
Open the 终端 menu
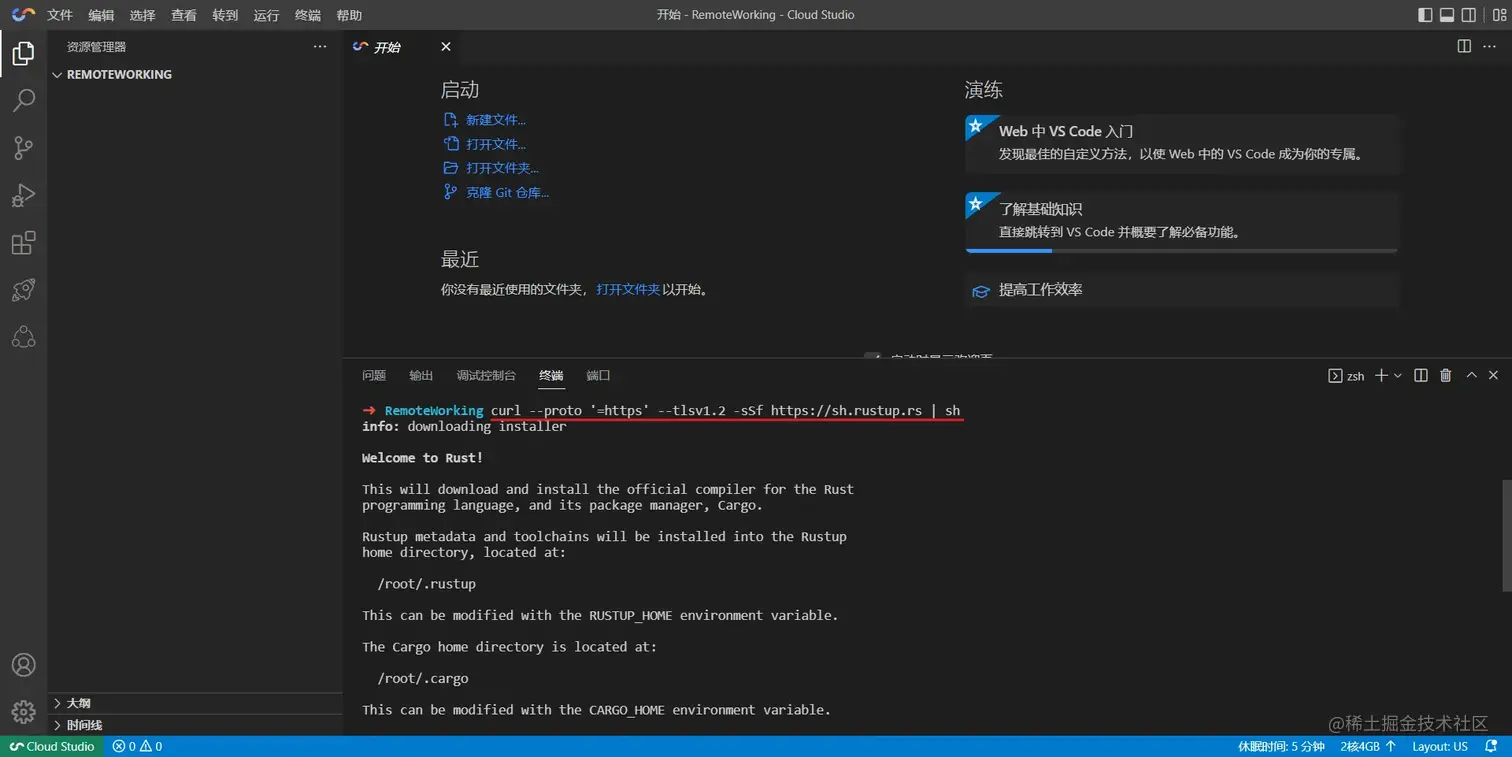click(x=308, y=15)
